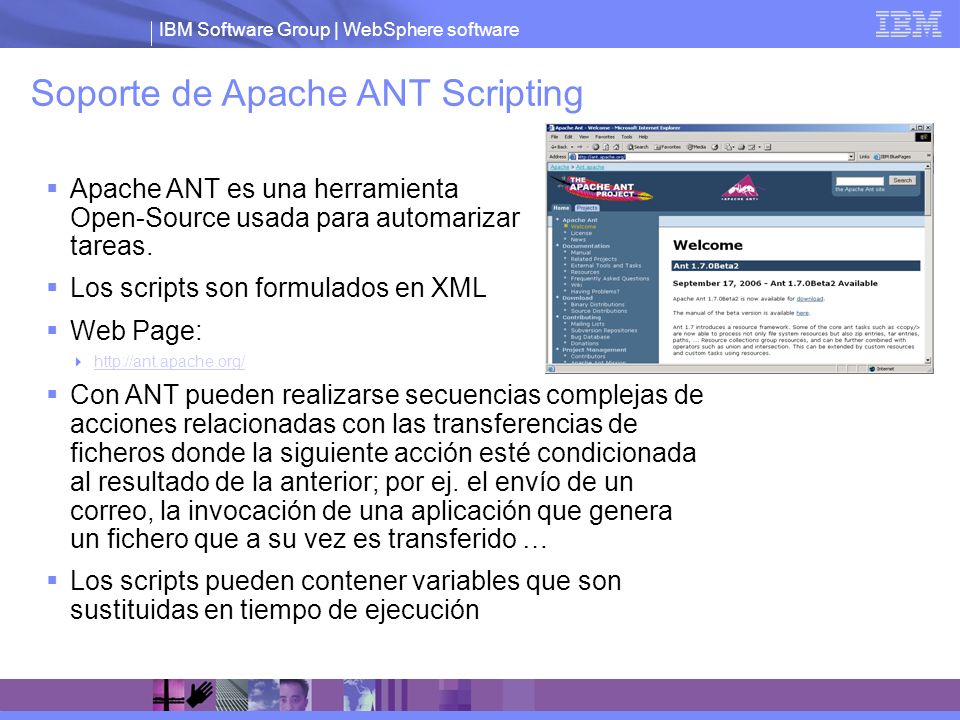Open News in the sidebar navigation

pos(578,239)
